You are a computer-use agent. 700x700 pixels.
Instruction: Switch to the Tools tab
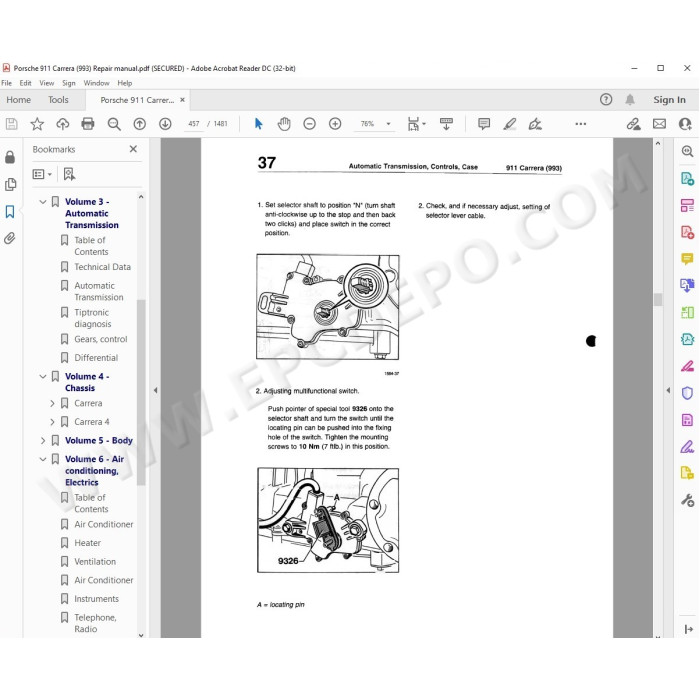(x=58, y=100)
